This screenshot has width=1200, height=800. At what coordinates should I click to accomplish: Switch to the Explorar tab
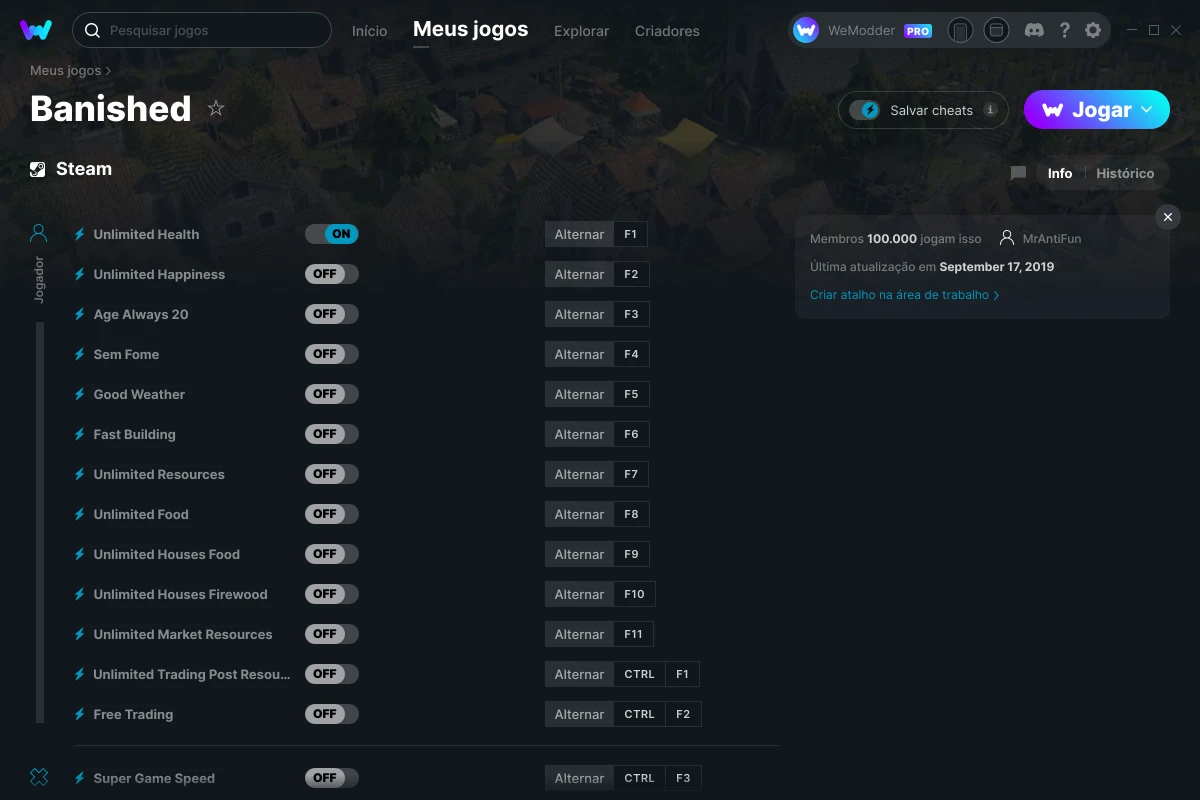pos(581,31)
